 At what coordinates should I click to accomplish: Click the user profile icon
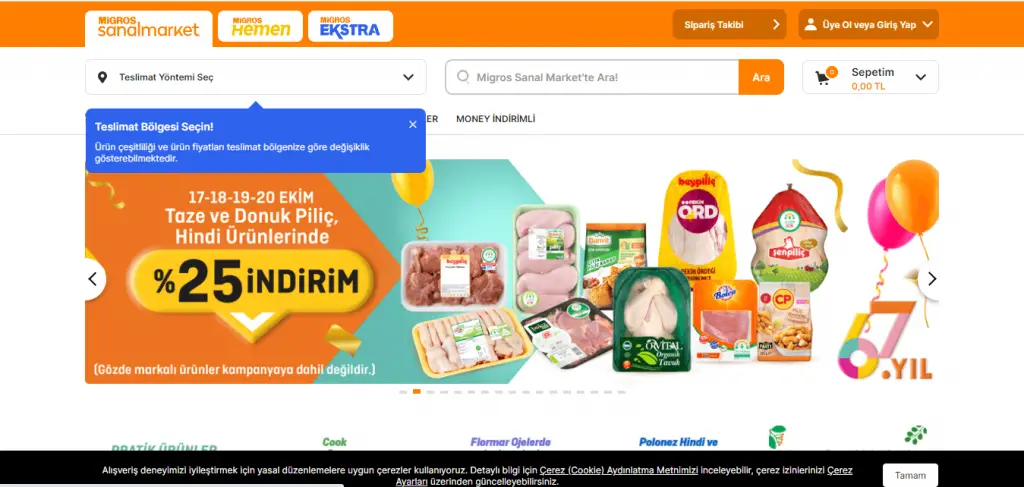810,25
